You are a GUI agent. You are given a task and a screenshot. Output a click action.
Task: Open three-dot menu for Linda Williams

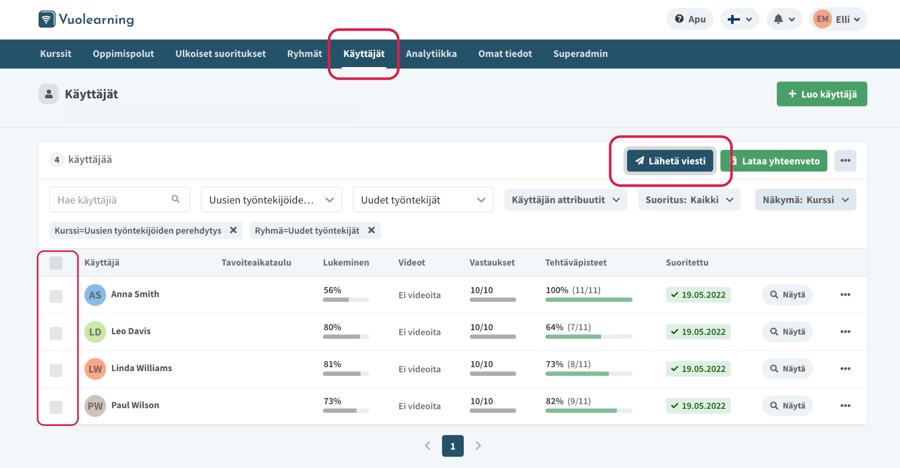click(845, 369)
